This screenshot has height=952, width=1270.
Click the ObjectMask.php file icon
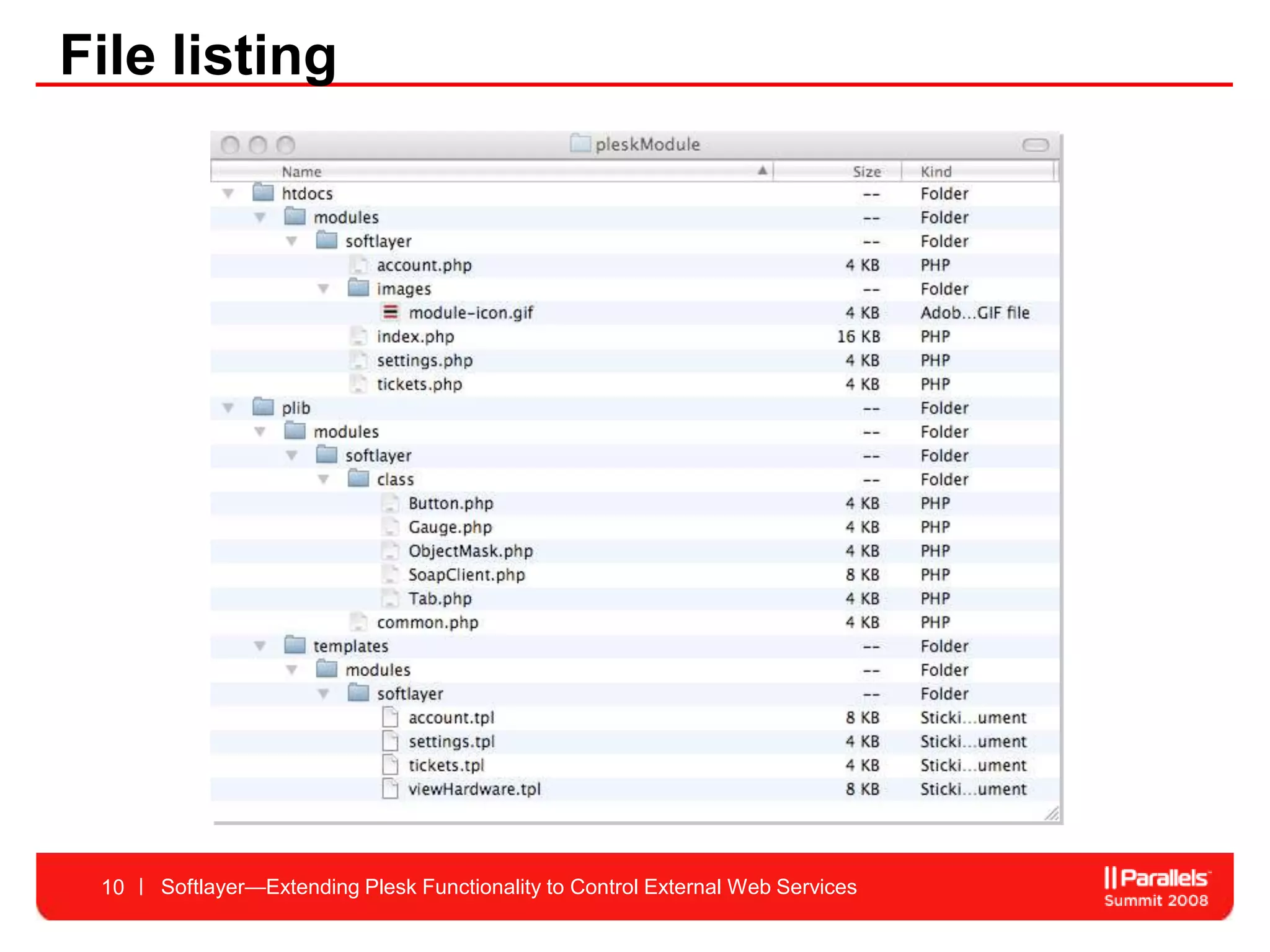tap(390, 550)
